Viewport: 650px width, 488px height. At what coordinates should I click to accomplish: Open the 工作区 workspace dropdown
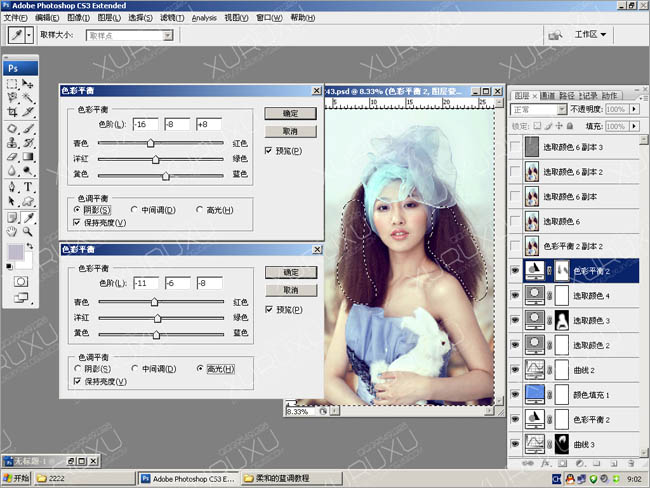[591, 34]
